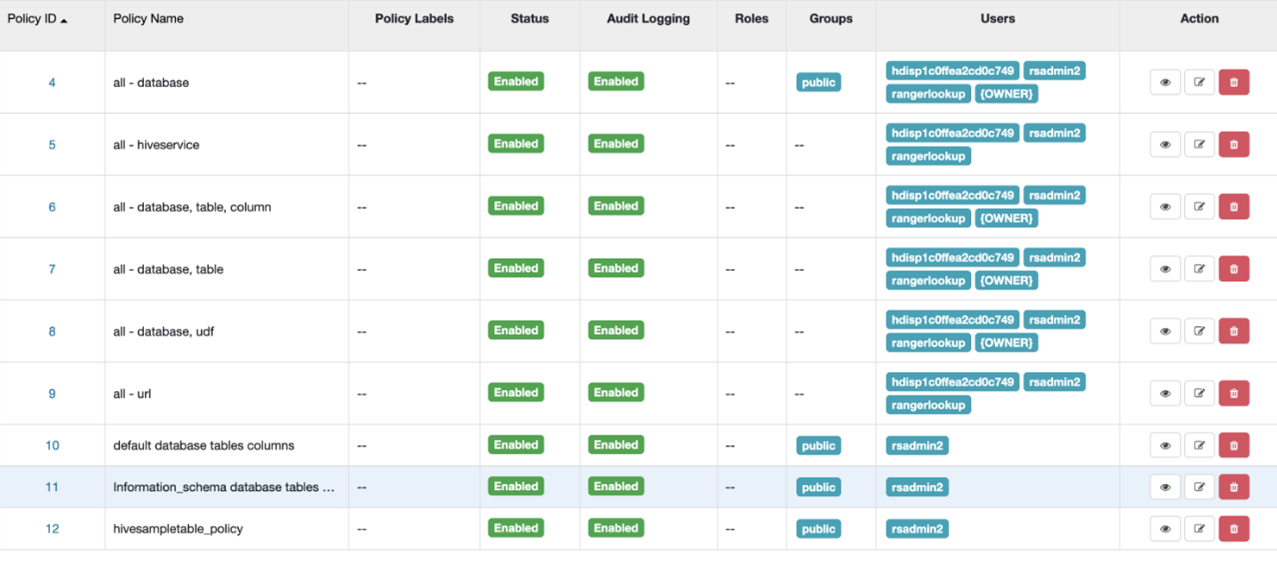Image resolution: width=1277 pixels, height=586 pixels.
Task: Click the {OWNER} user tag on policy 8
Action: (1006, 343)
